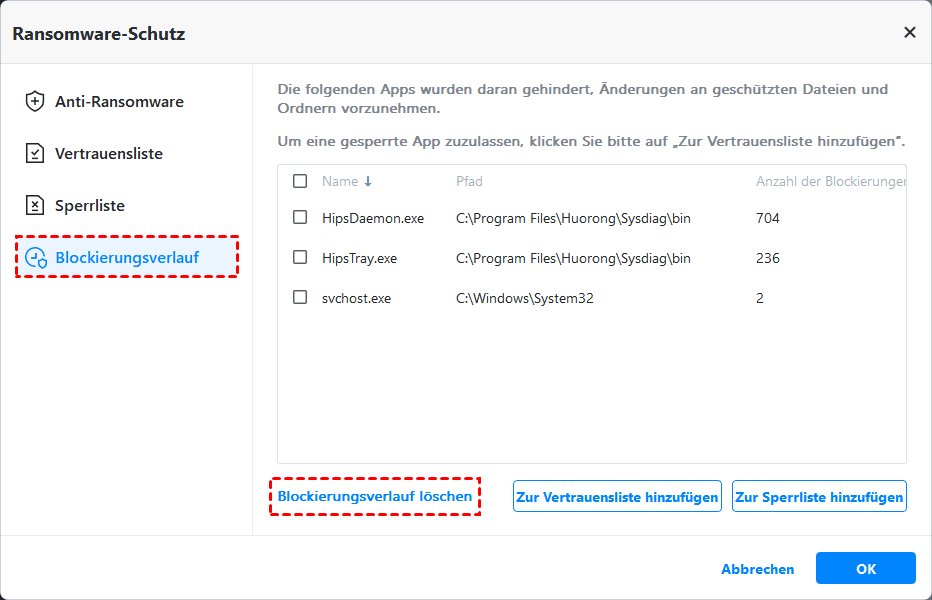Select the svchost.exe checkbox
Viewport: 932px width, 600px height.
(x=300, y=298)
